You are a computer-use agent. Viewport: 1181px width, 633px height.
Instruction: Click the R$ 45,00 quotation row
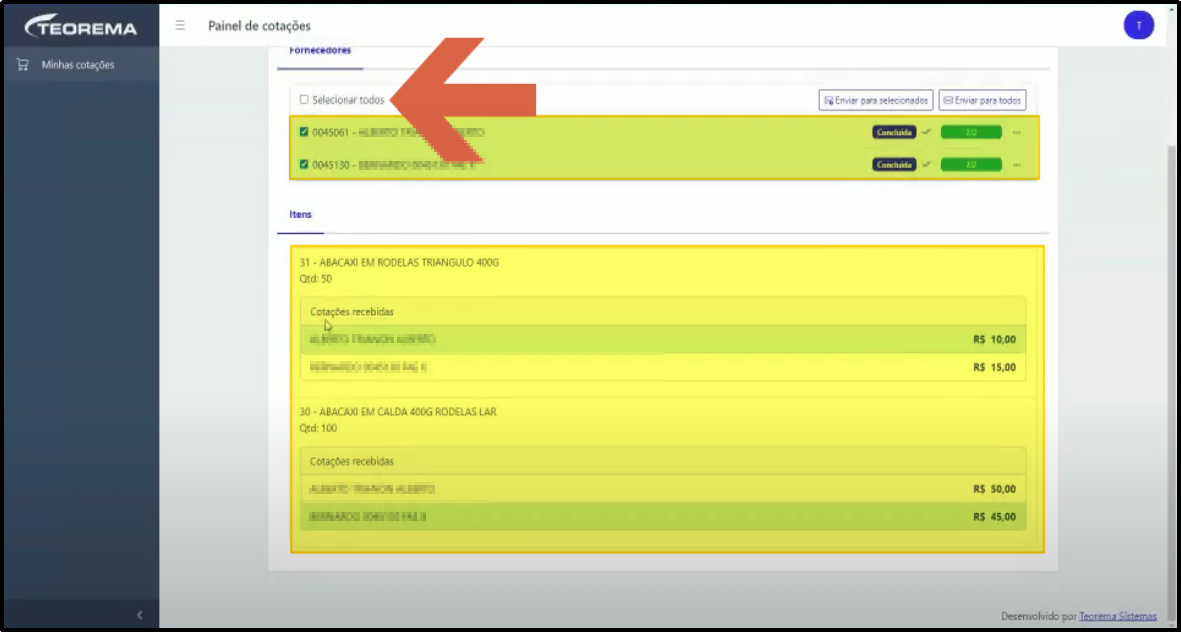coord(663,517)
